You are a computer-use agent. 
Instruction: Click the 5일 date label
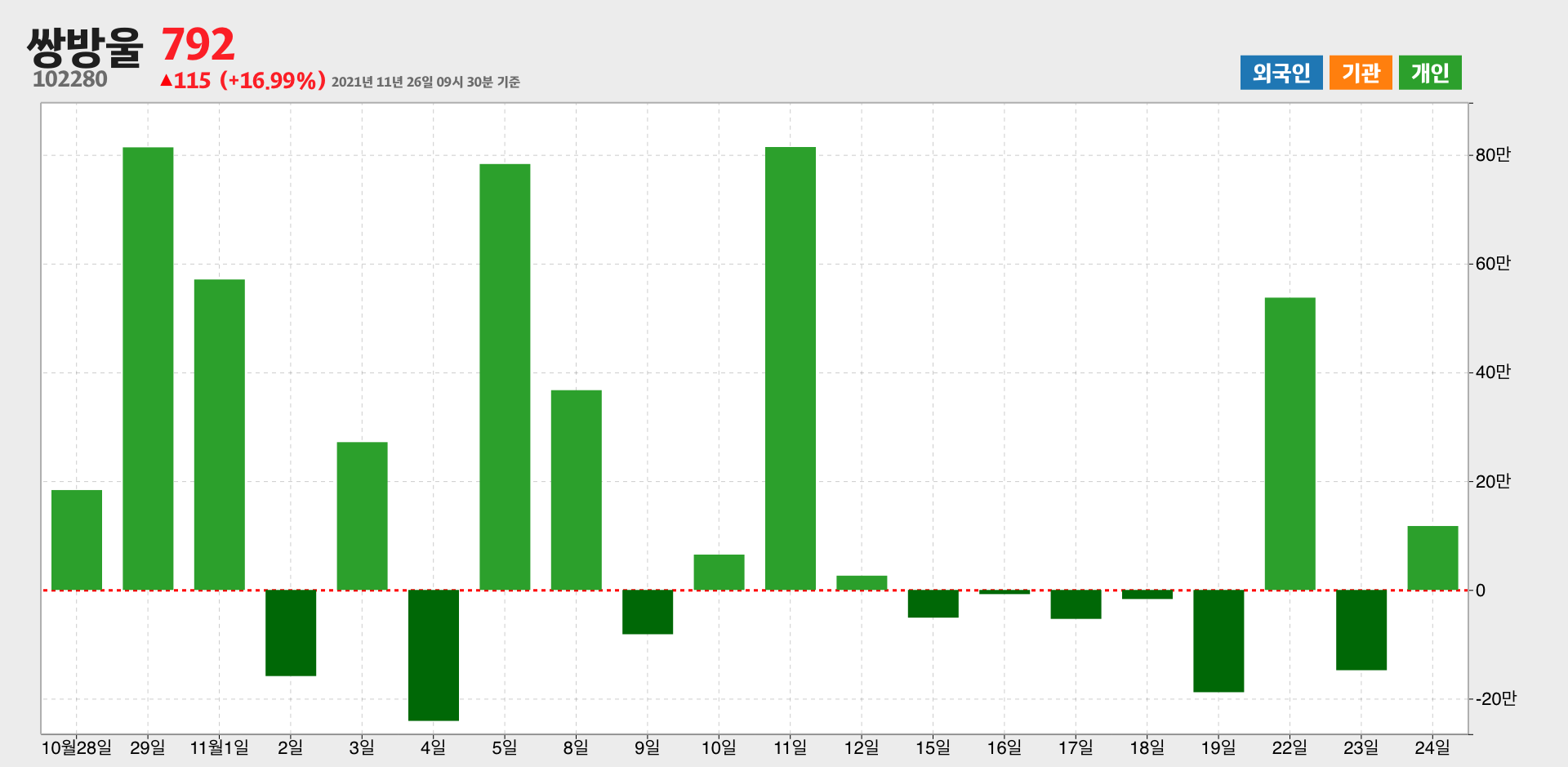click(x=505, y=747)
